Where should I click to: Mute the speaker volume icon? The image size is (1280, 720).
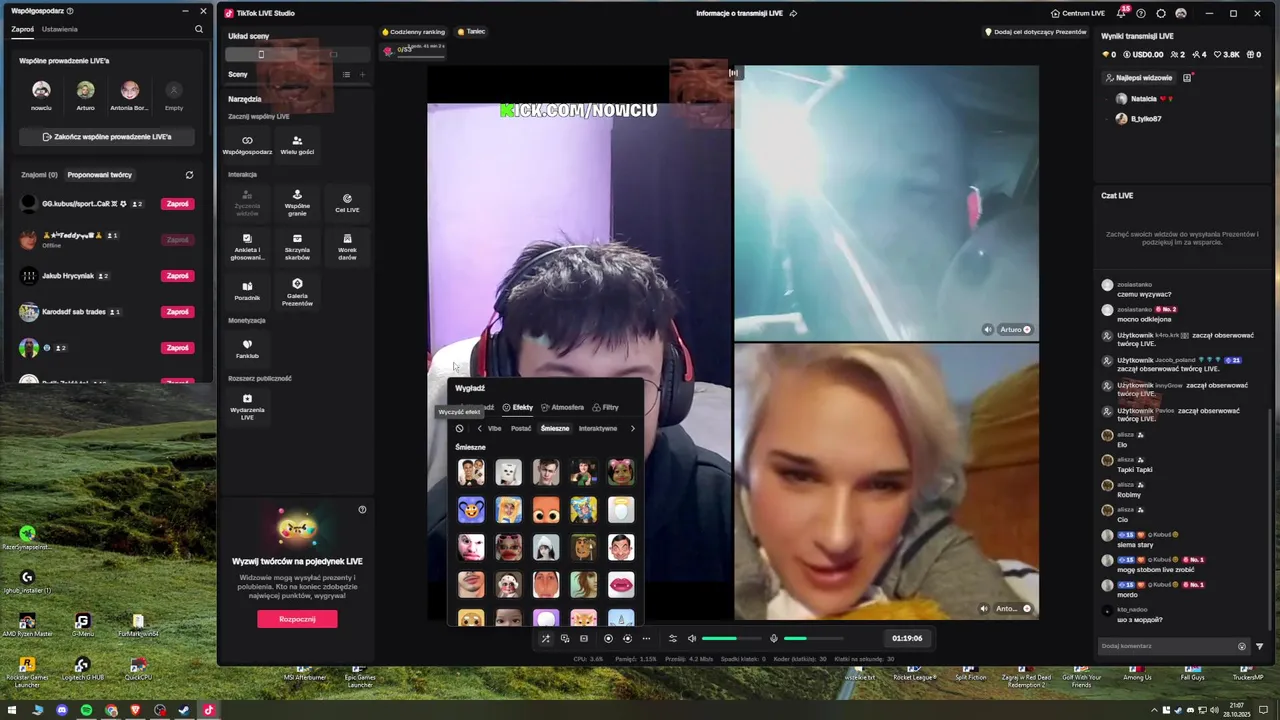click(x=690, y=638)
